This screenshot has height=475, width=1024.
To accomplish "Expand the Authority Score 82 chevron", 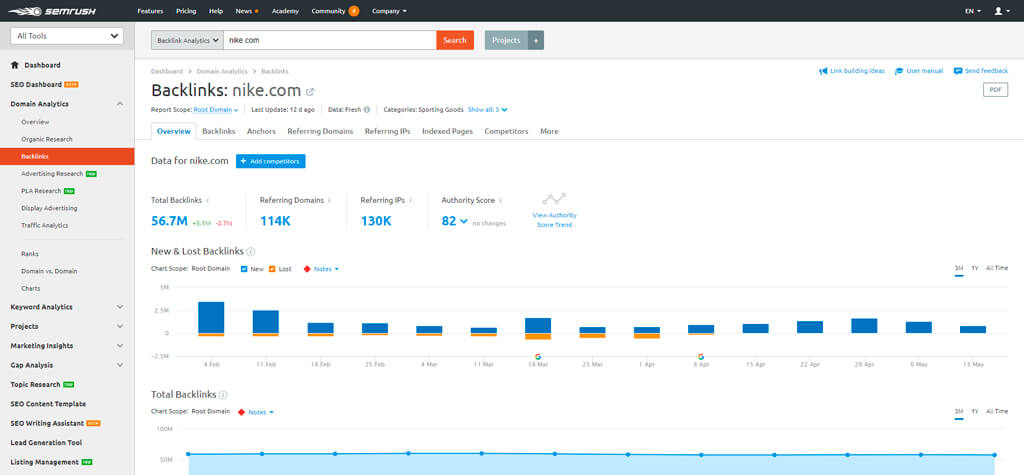I will (x=464, y=221).
